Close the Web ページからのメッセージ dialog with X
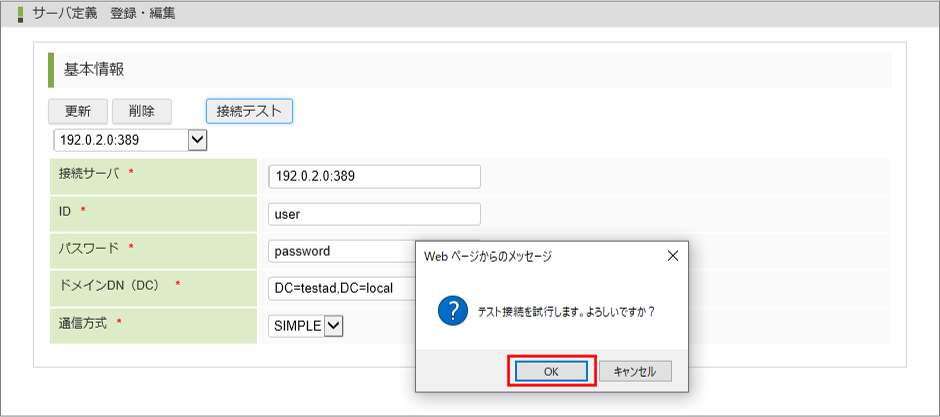The image size is (940, 417). pos(673,256)
